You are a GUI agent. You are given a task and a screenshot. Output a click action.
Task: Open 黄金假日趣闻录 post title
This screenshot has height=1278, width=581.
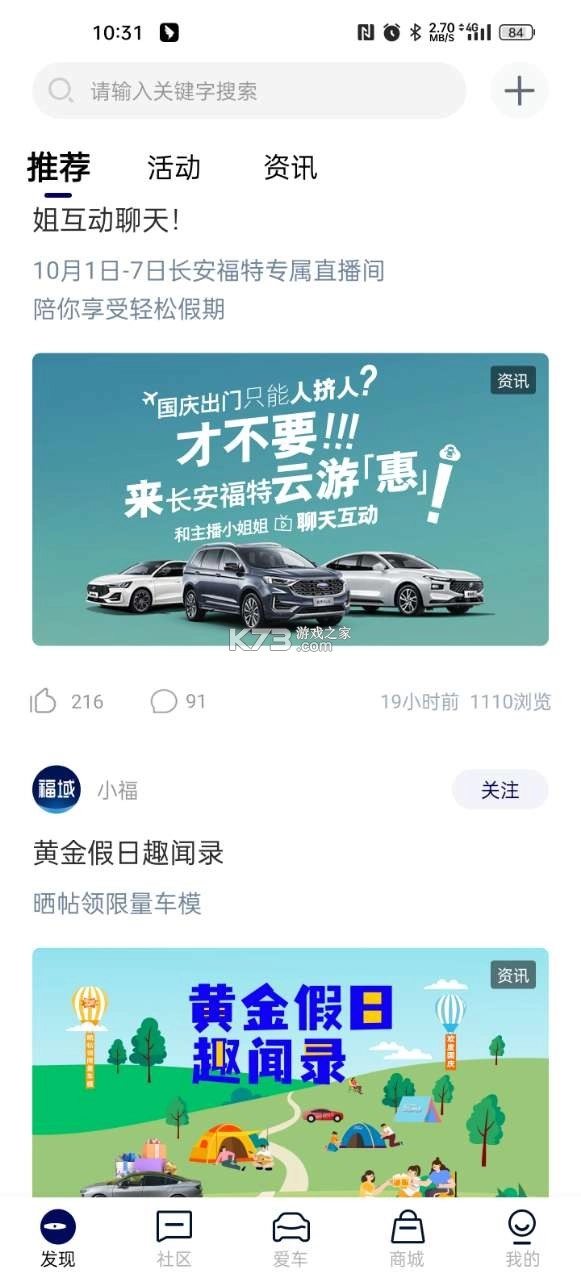click(x=128, y=853)
